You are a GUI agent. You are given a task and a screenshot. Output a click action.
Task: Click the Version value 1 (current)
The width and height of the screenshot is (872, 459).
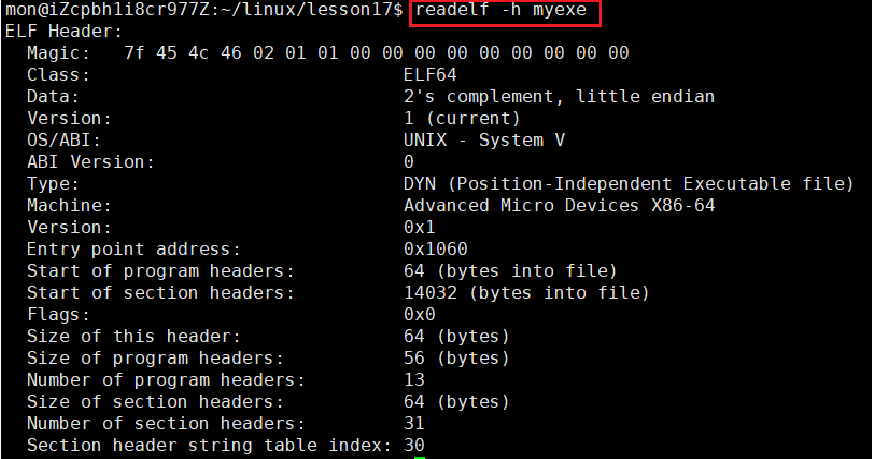[462, 118]
